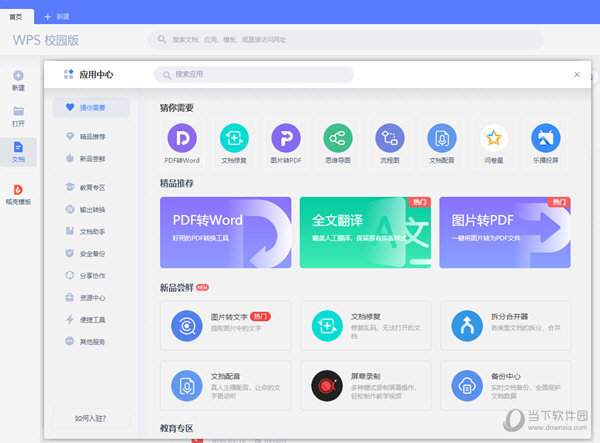
Task: Open the 全文翻译 banner
Action: tap(365, 232)
